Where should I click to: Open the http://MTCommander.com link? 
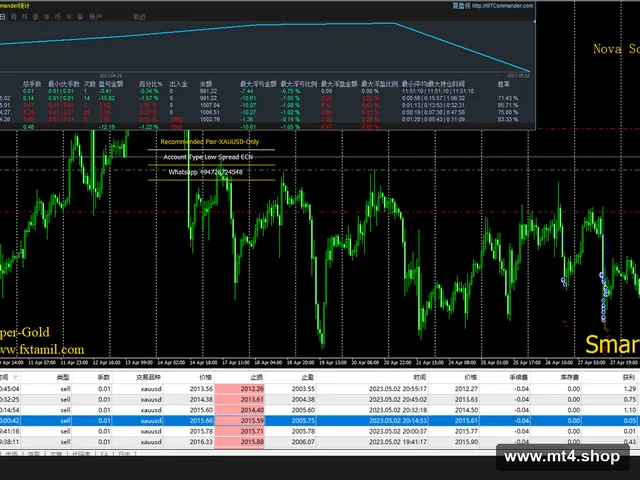(502, 6)
